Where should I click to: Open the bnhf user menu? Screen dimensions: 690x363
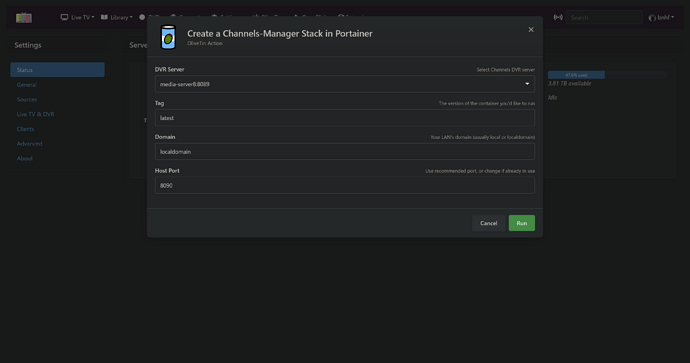(661, 18)
